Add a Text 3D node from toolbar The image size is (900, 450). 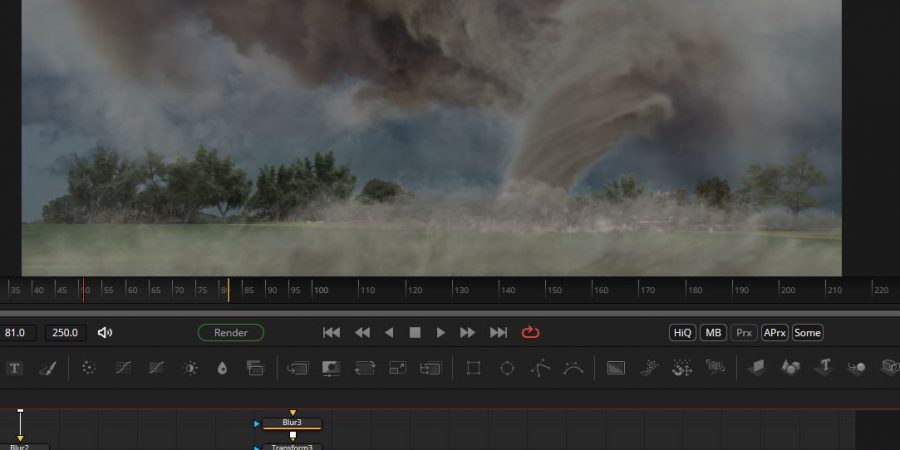pos(824,368)
